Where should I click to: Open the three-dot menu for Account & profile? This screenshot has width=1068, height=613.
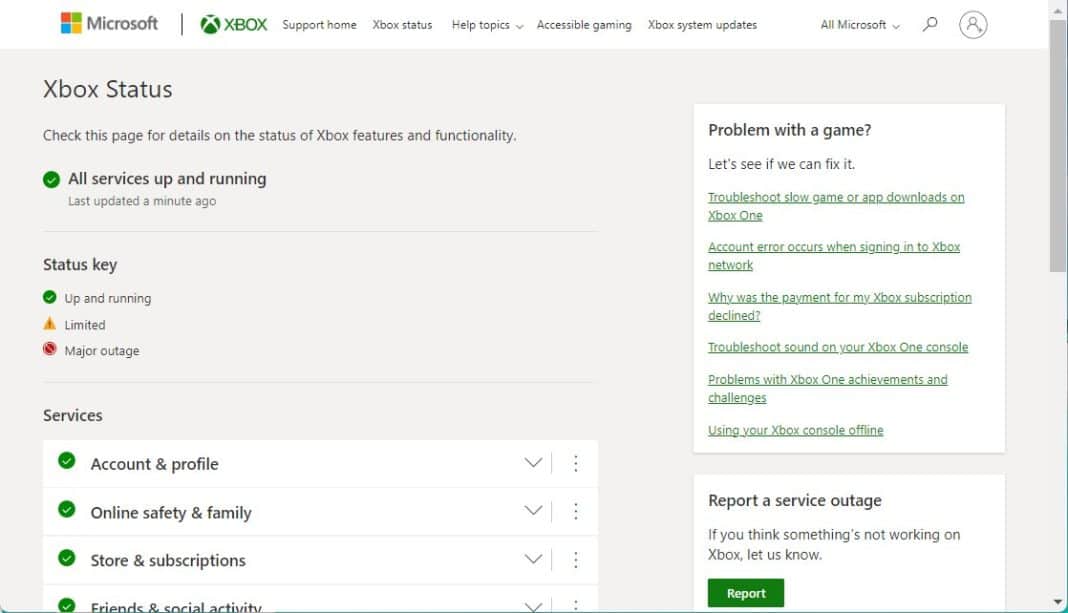pos(576,463)
